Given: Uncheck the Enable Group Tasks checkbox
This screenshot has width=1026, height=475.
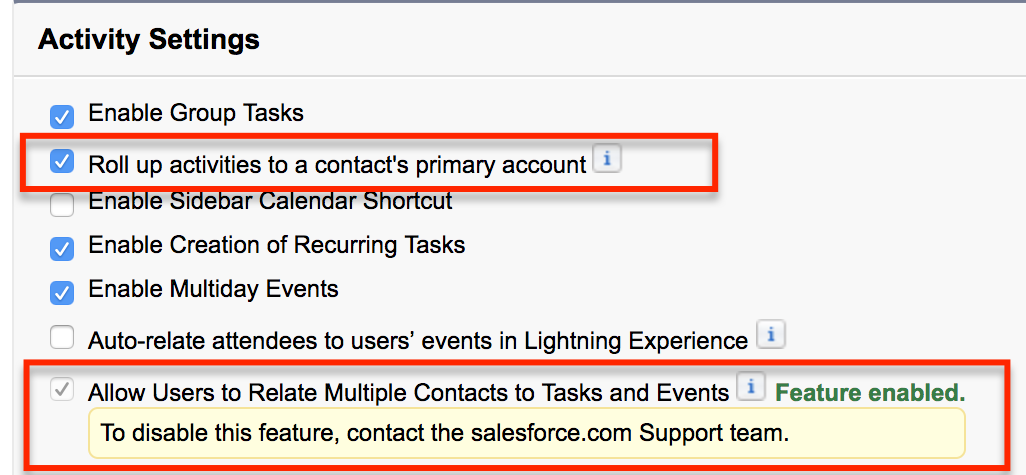Looking at the screenshot, I should point(62,116).
